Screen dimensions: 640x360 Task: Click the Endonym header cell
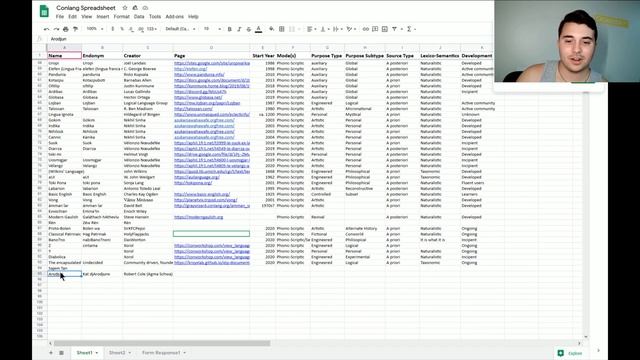[102, 56]
